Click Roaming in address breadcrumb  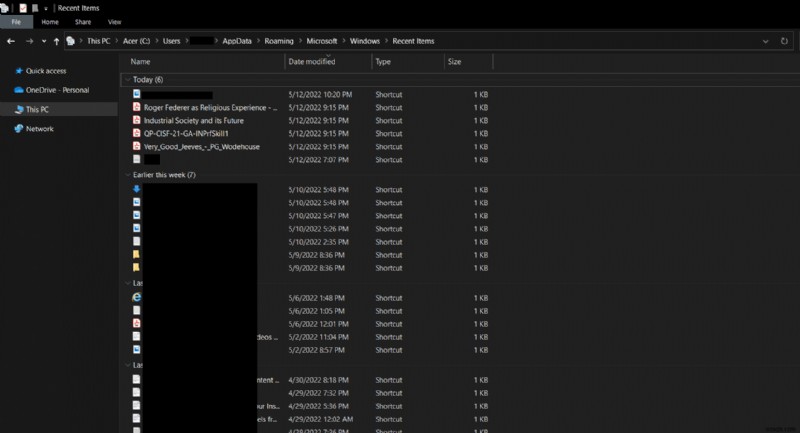(279, 41)
